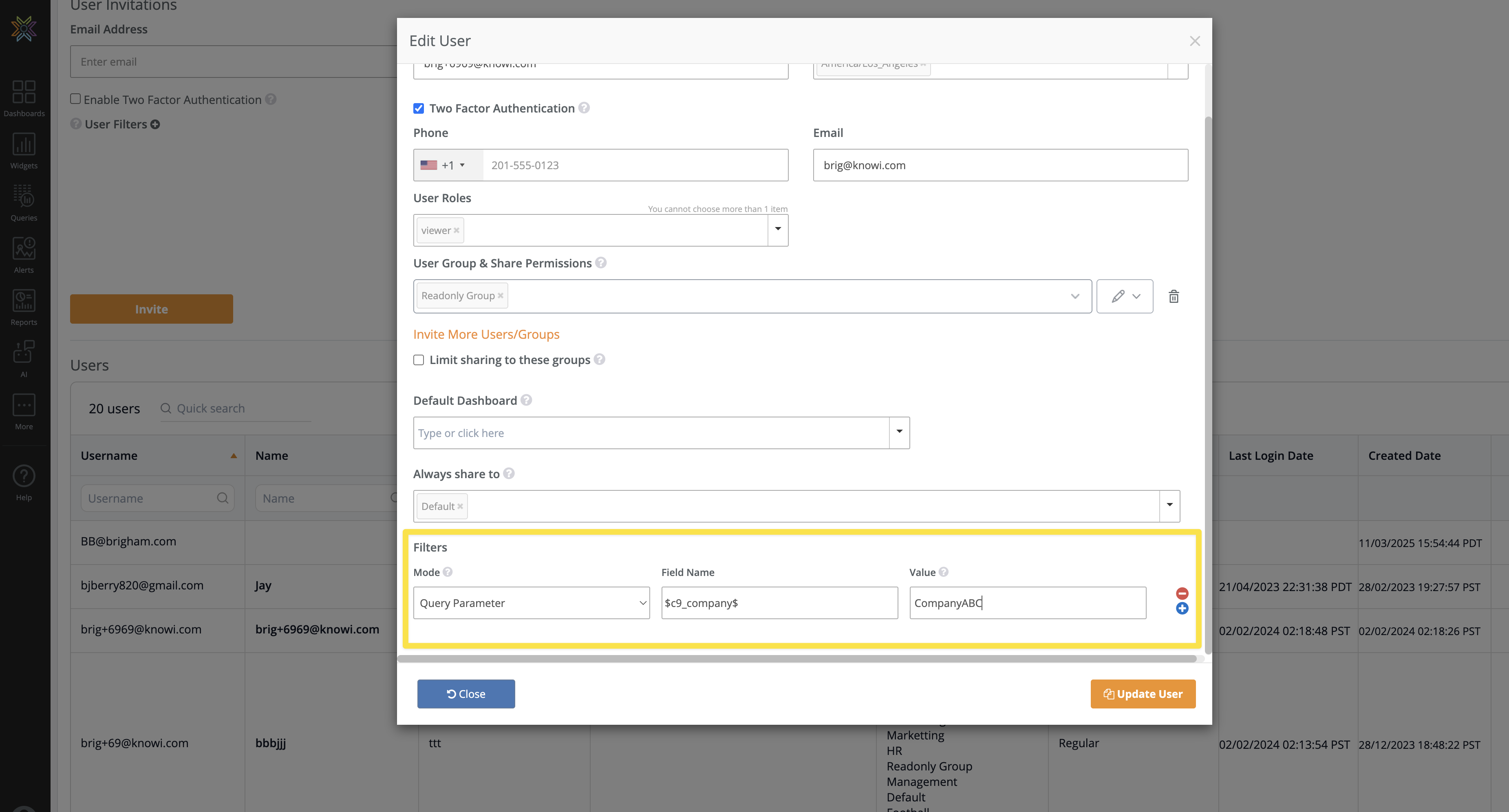
Task: Go to Queries in the sidebar
Action: click(23, 202)
